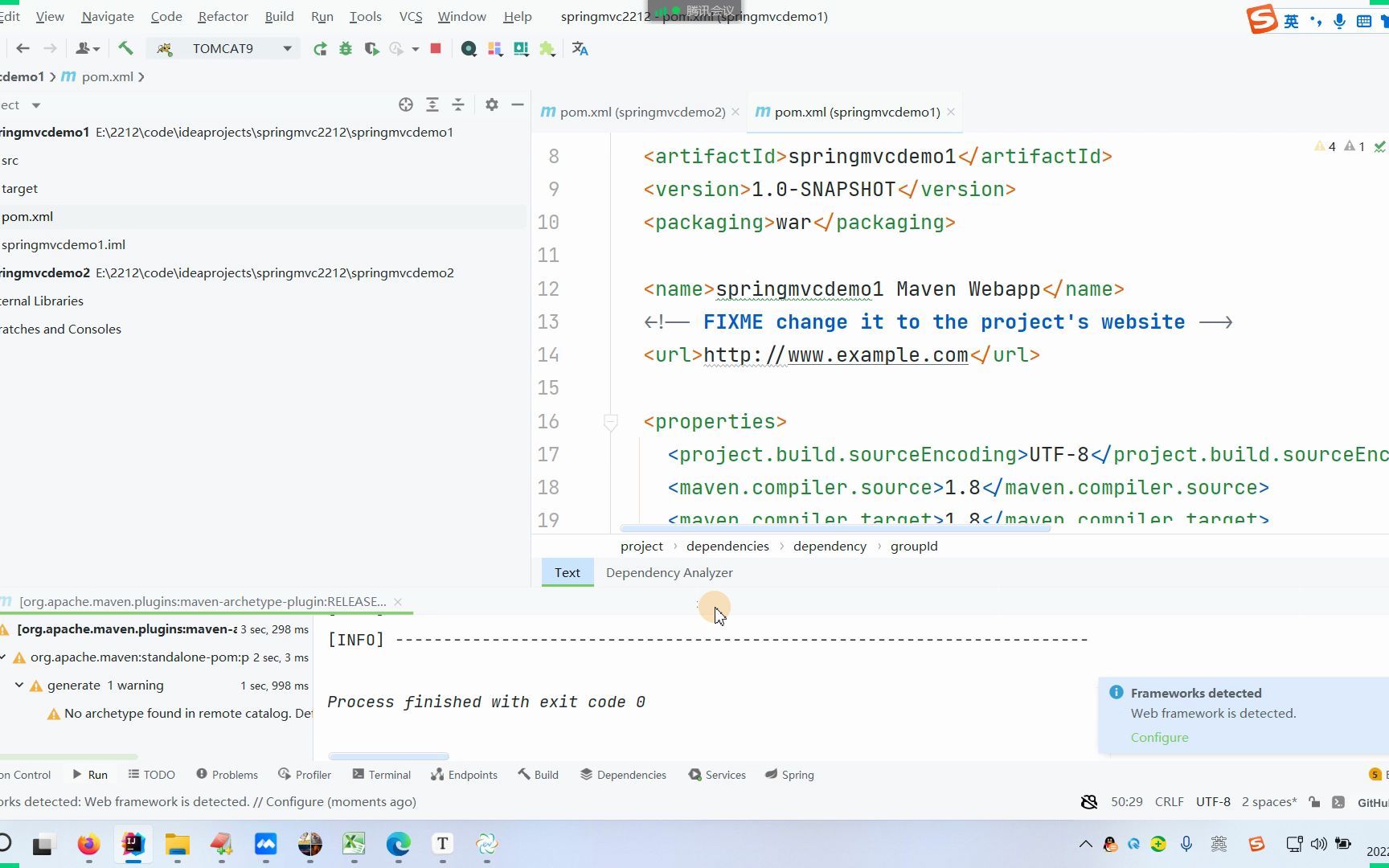Open the Profiler tool window

pyautogui.click(x=305, y=775)
